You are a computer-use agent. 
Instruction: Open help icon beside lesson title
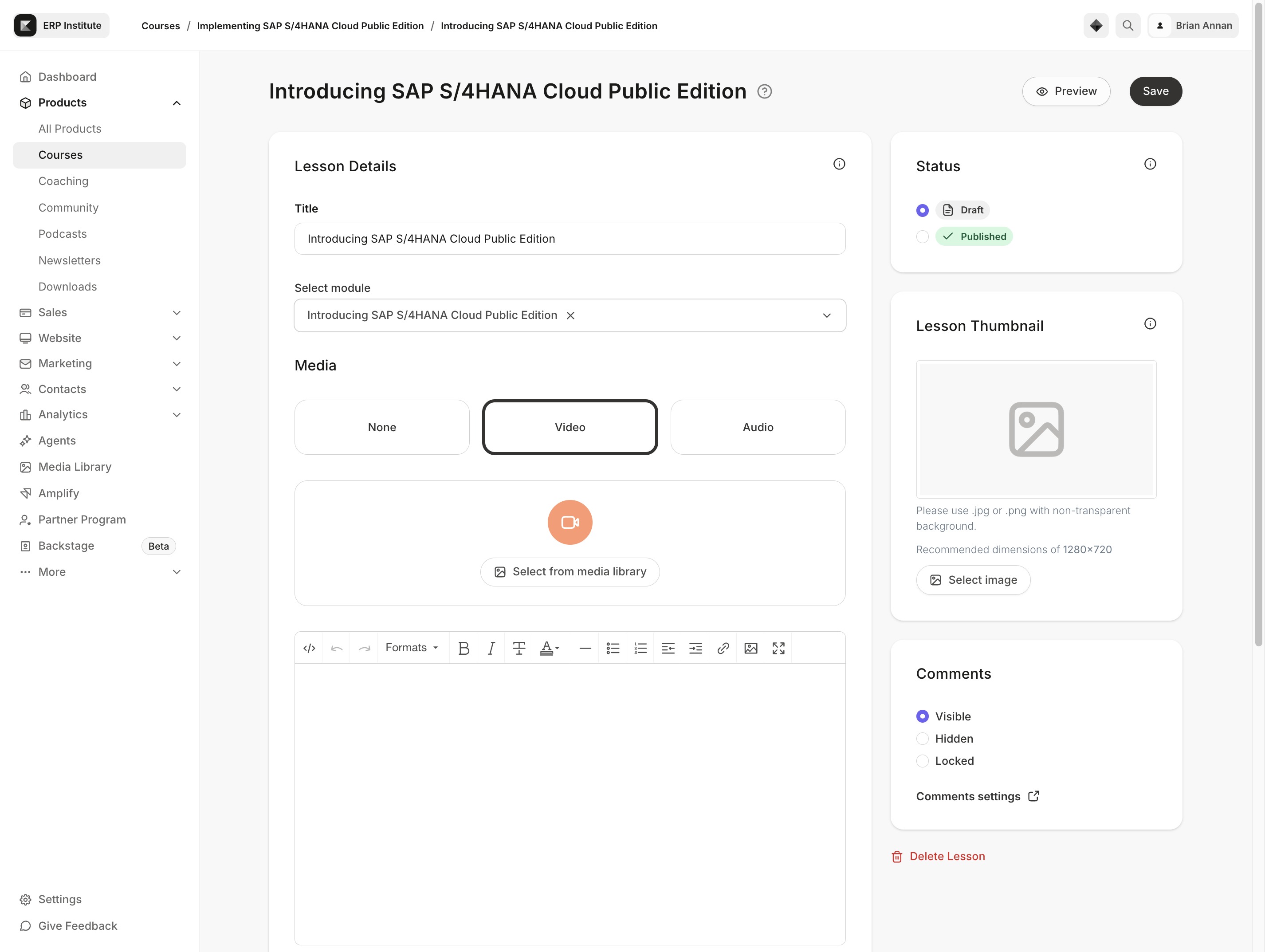[x=765, y=91]
